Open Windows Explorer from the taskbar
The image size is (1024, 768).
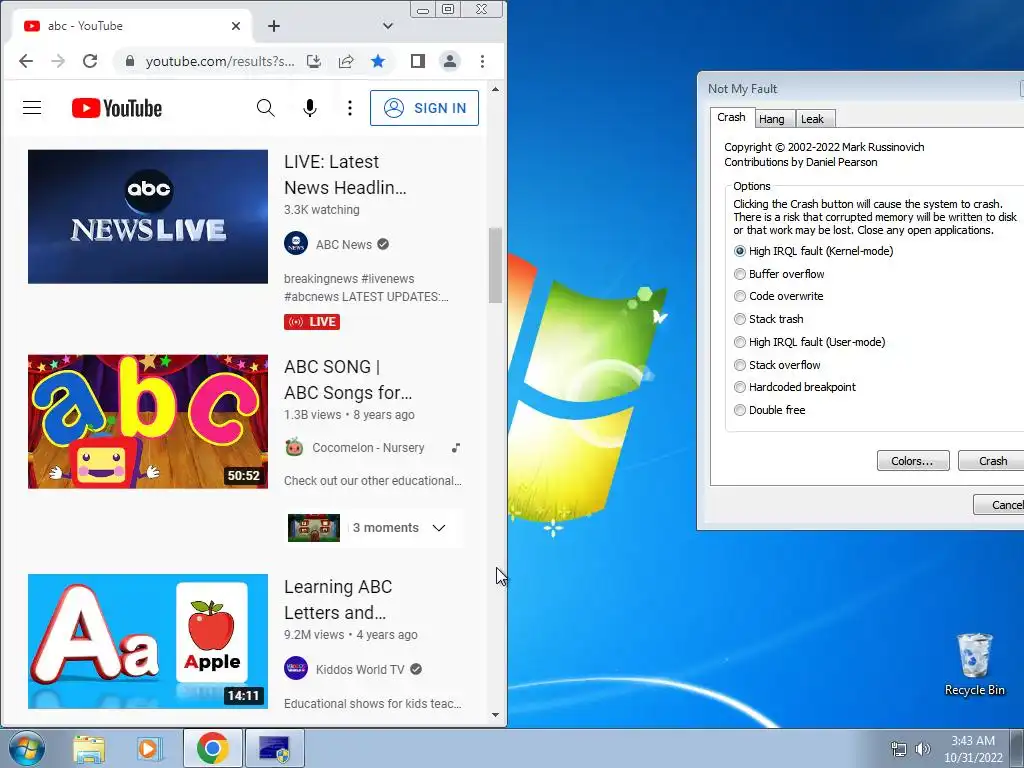coord(89,749)
